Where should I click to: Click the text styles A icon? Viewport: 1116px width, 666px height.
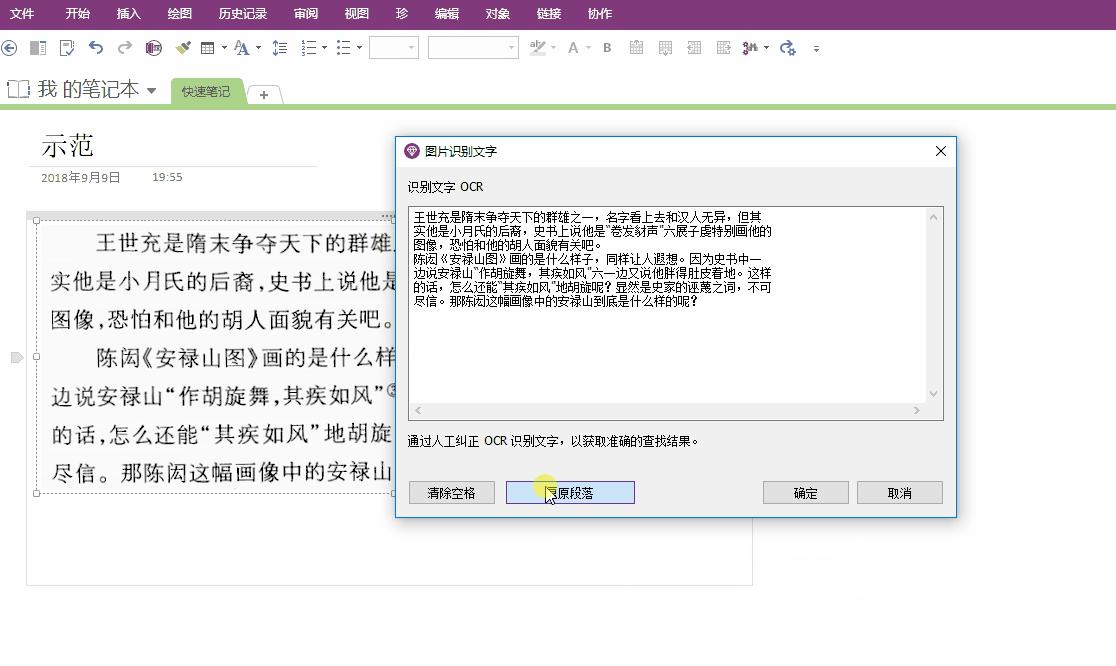click(x=241, y=48)
